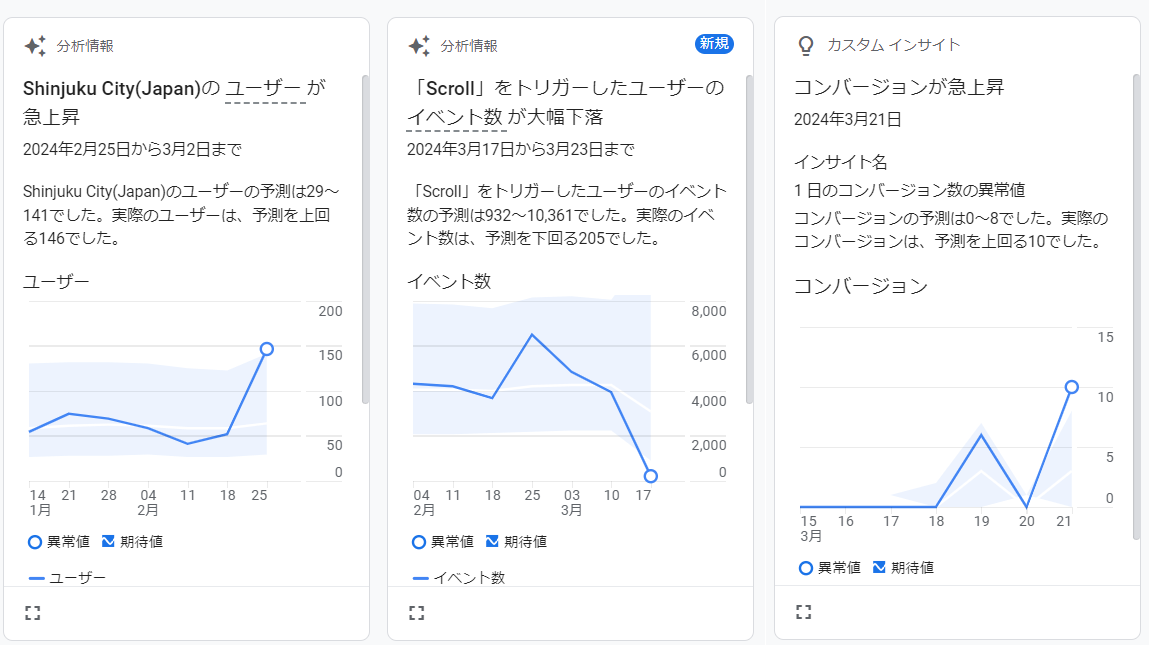Click the anomaly point on the conversion chart

pos(1072,386)
